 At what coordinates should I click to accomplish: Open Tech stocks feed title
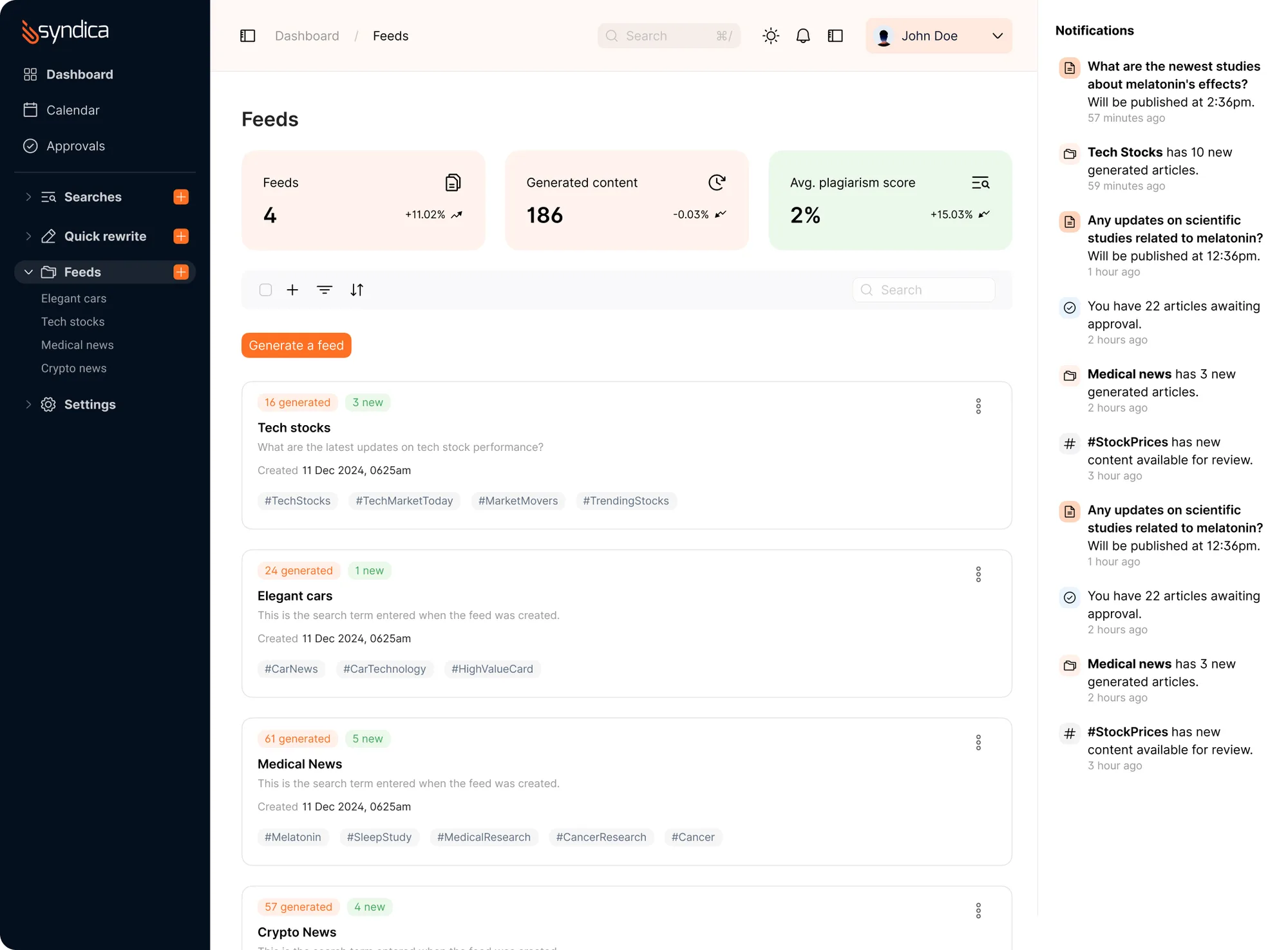pyautogui.click(x=294, y=428)
